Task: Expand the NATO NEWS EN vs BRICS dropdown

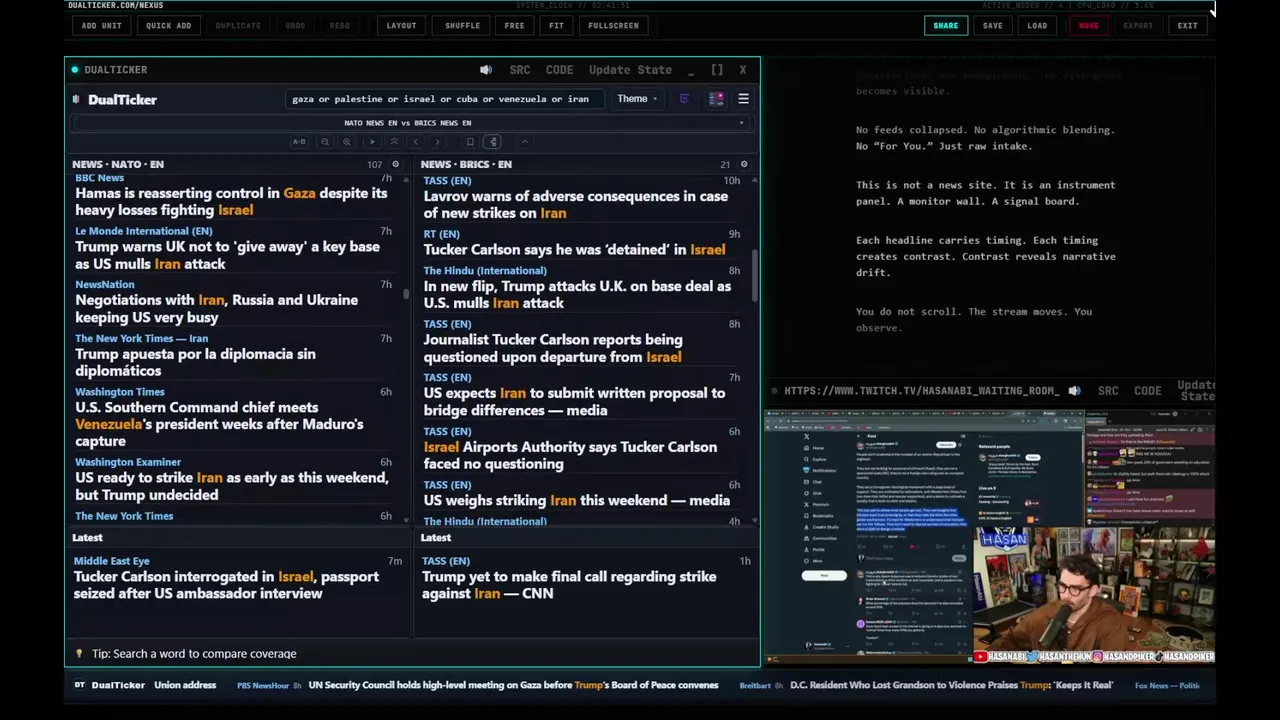Action: 411,123
